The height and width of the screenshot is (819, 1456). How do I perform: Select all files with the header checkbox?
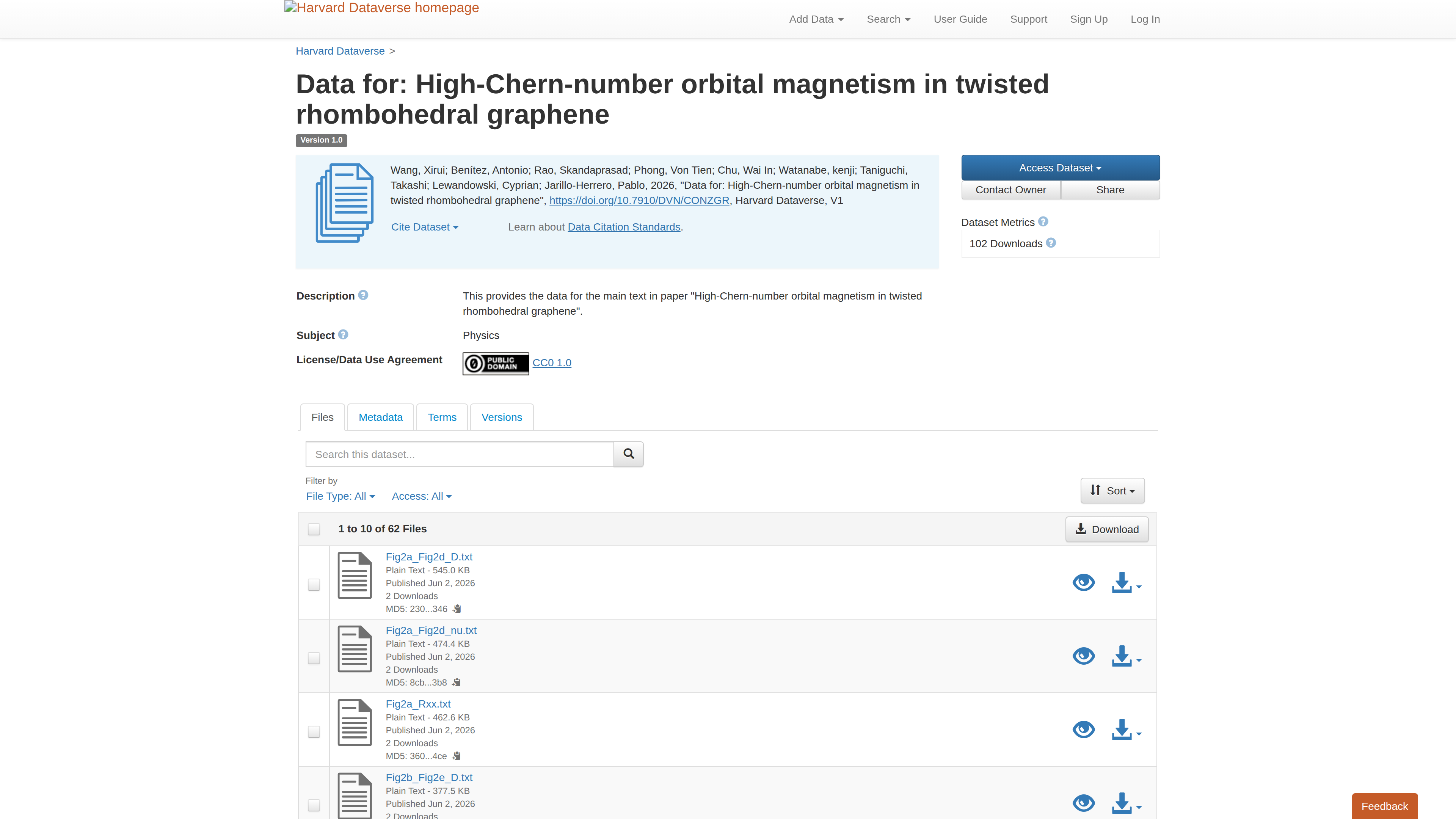pos(314,529)
